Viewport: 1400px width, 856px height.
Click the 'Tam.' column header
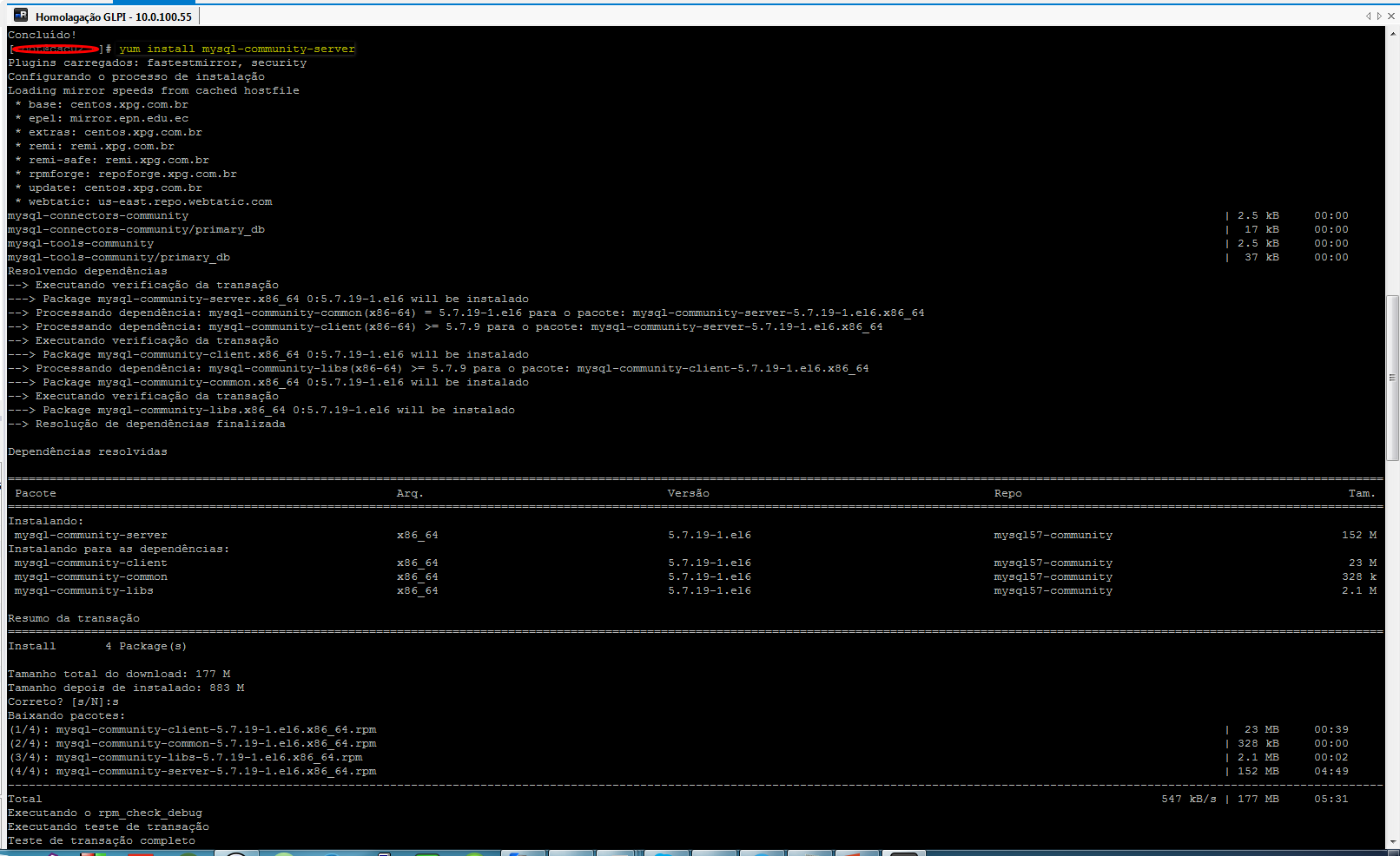1362,493
